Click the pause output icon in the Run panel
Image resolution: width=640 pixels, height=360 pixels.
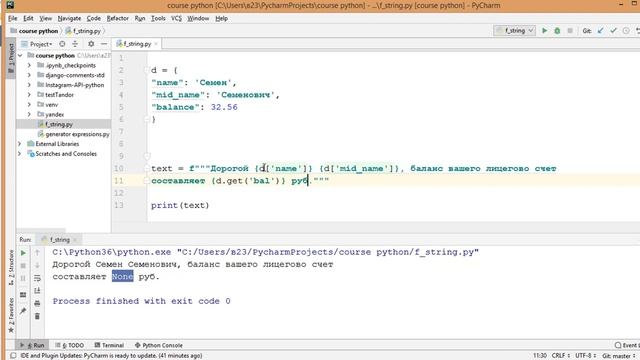(x=23, y=278)
